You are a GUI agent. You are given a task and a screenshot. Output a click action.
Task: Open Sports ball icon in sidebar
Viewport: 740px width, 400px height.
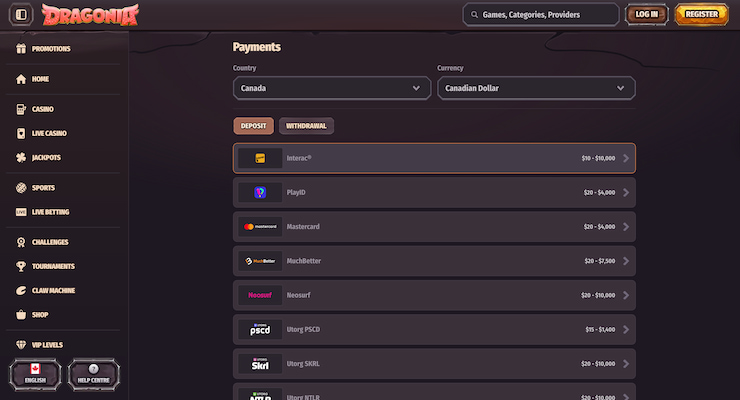pyautogui.click(x=21, y=188)
